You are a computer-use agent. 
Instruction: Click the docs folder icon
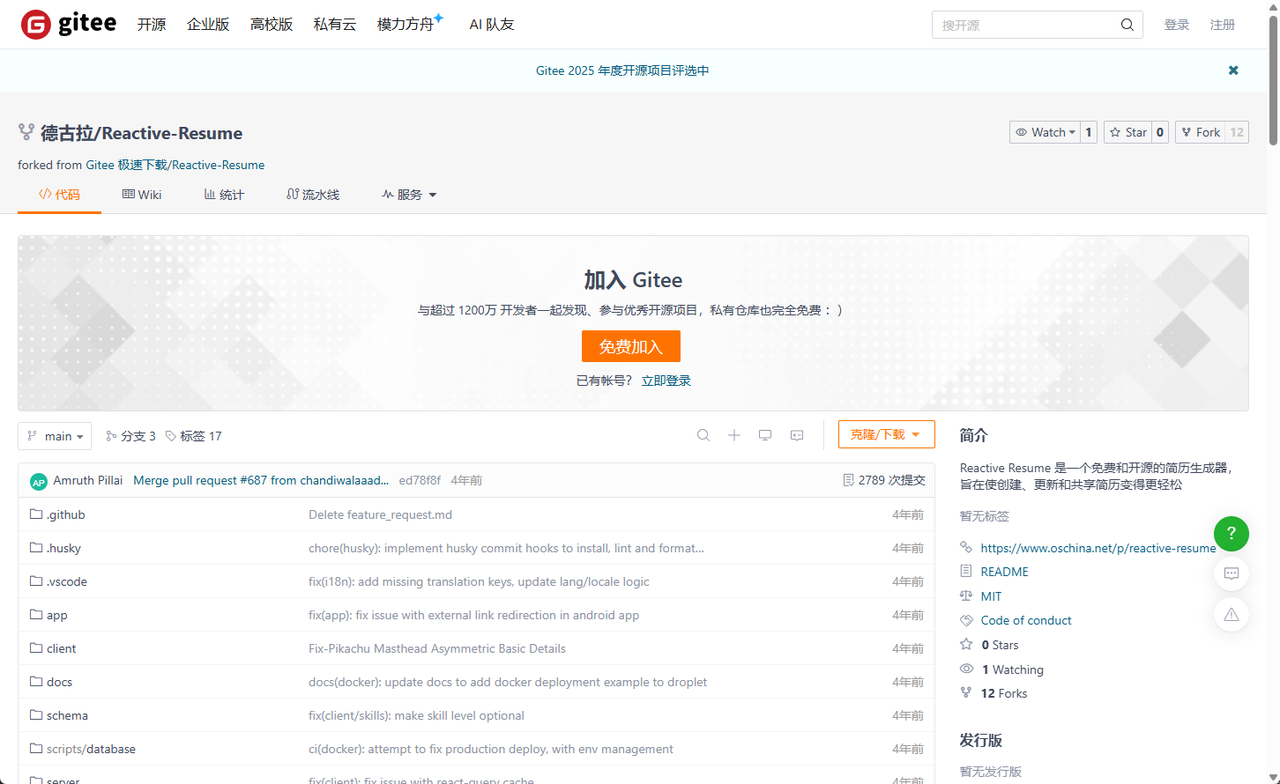click(37, 682)
